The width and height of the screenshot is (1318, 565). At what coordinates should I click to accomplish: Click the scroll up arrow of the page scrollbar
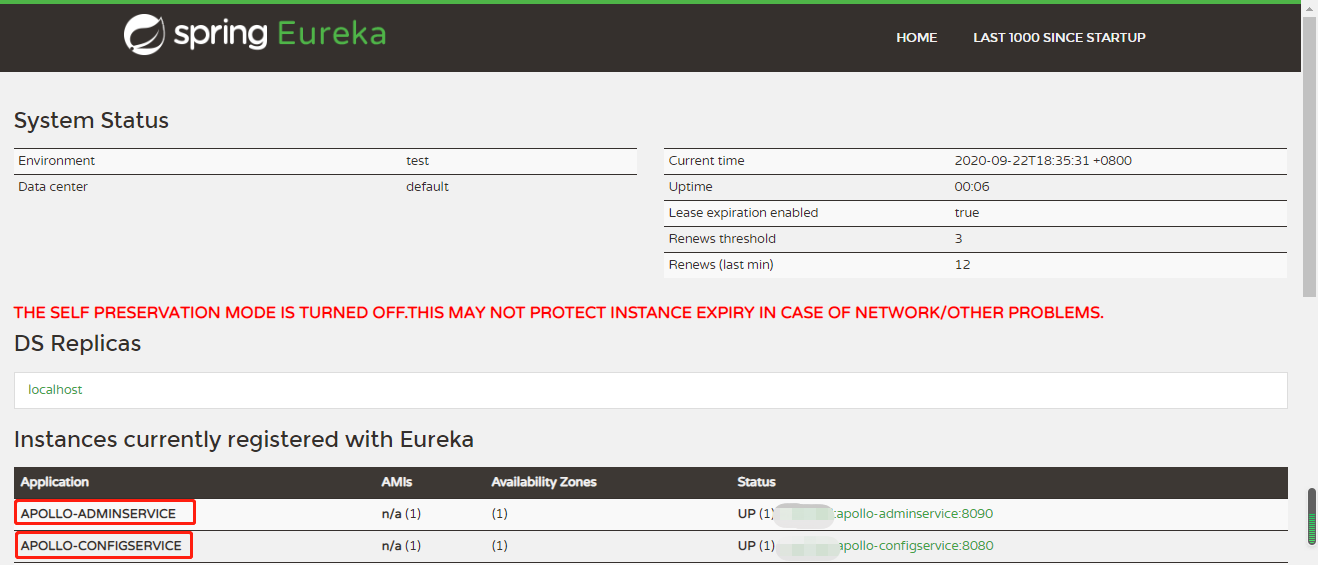[x=1309, y=8]
